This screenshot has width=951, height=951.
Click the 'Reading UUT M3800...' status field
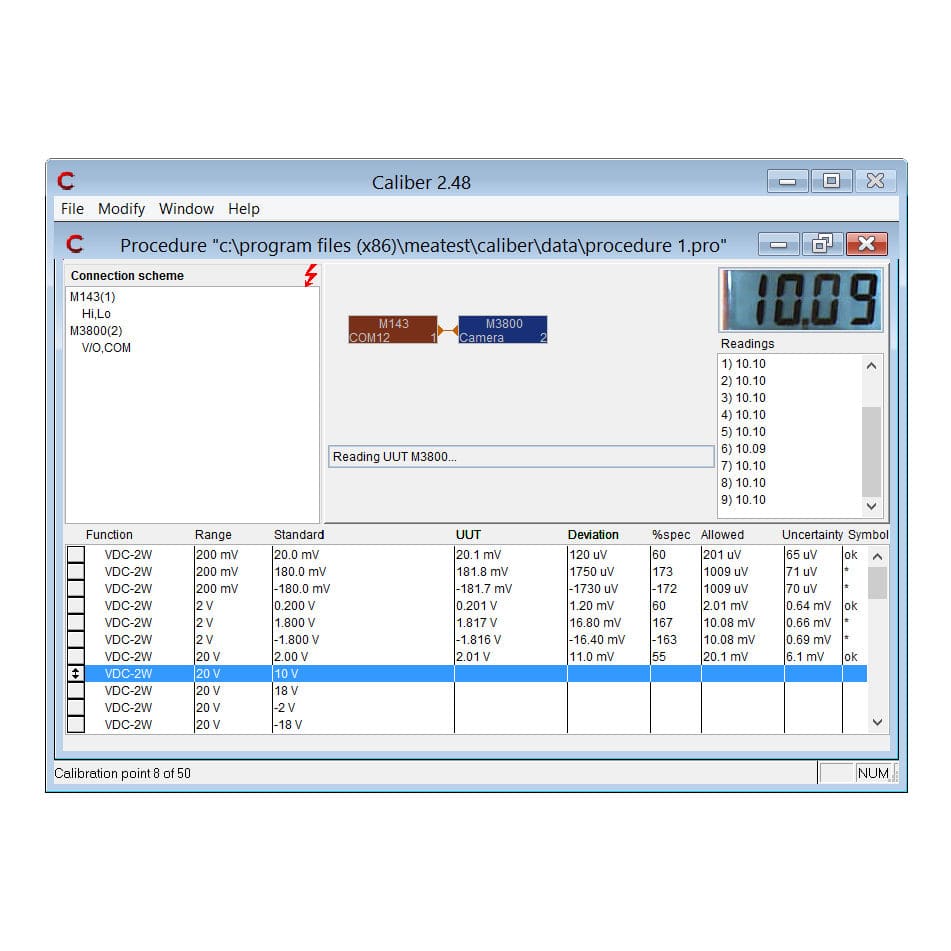coord(520,456)
